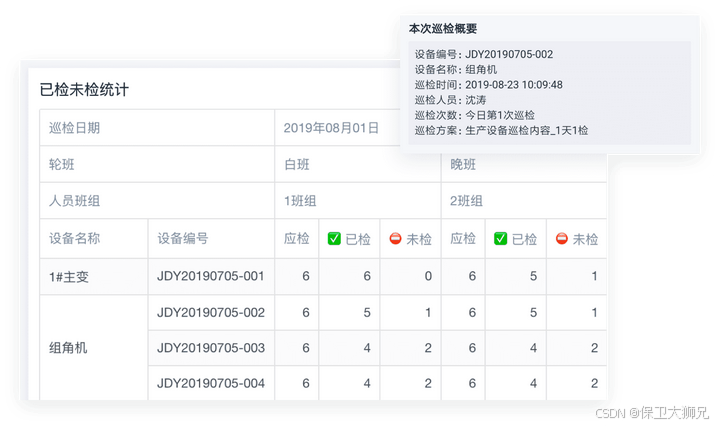Screen dimensions: 720x426
Task: Click 白班 未检 value 2 for JDY20190705-003
Action: pyautogui.click(x=428, y=348)
